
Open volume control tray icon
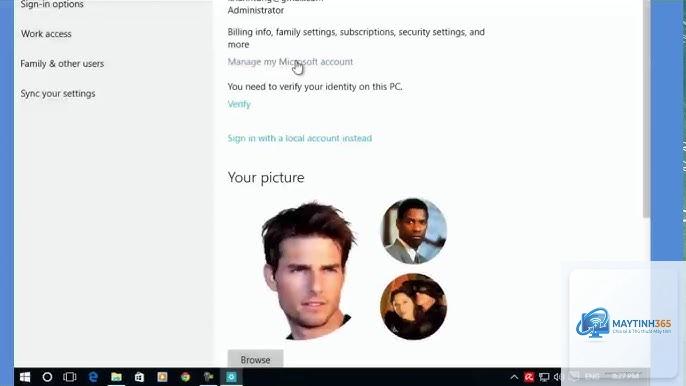[558, 377]
